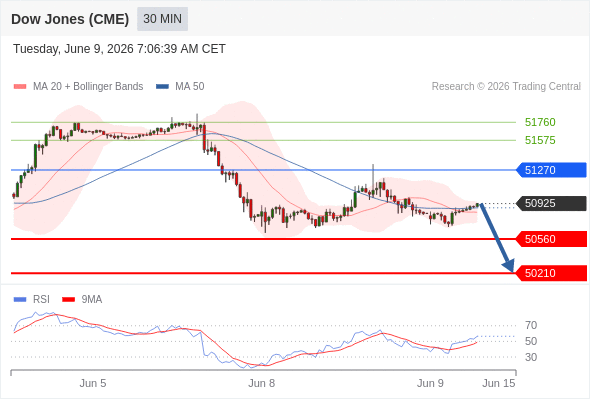Click the 51575 resistance level label
590x400 pixels.
point(540,140)
